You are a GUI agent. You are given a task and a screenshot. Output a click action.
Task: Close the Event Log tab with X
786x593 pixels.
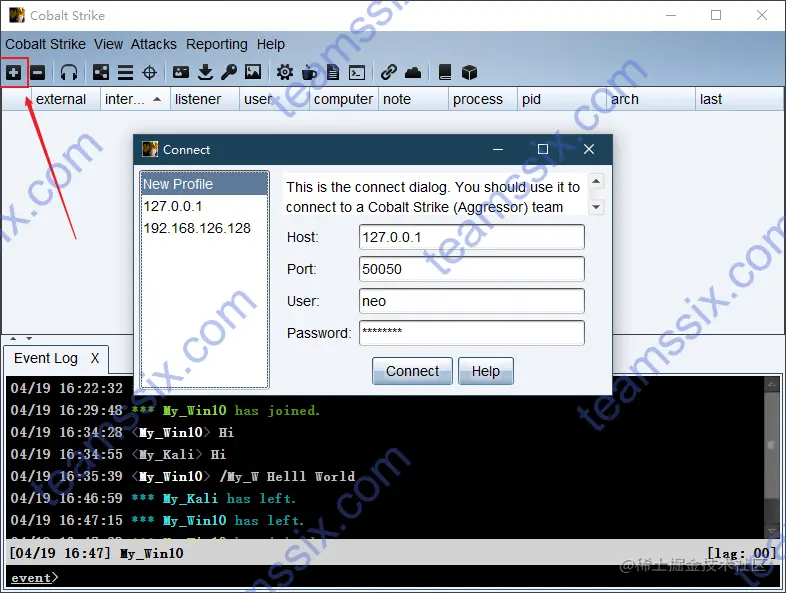click(x=95, y=358)
